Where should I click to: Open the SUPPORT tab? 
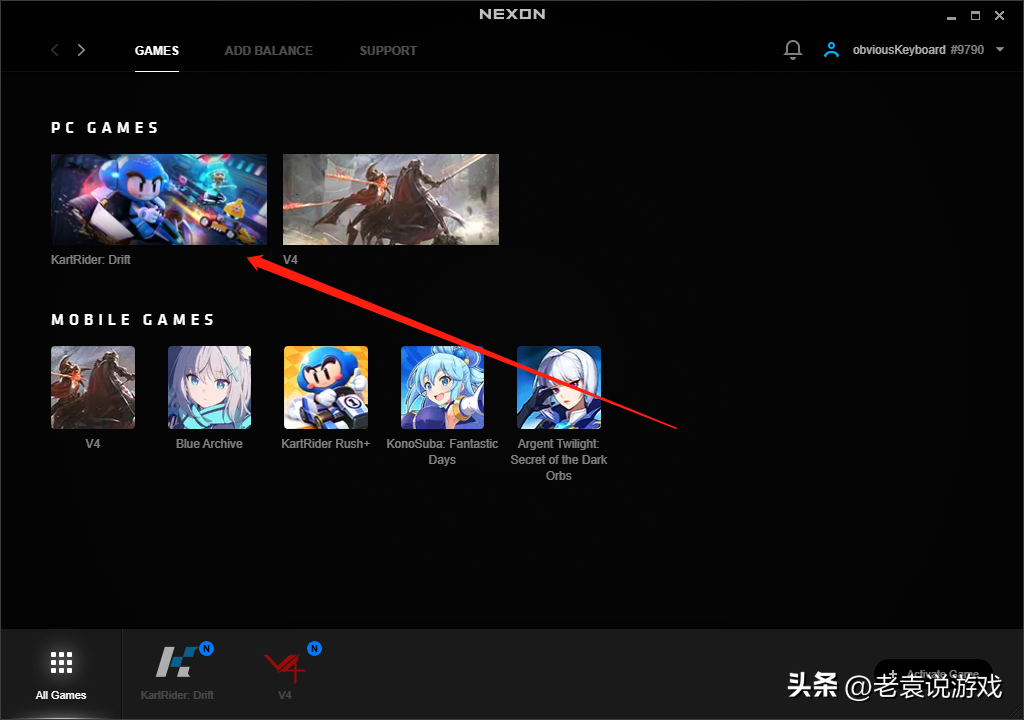click(x=388, y=50)
